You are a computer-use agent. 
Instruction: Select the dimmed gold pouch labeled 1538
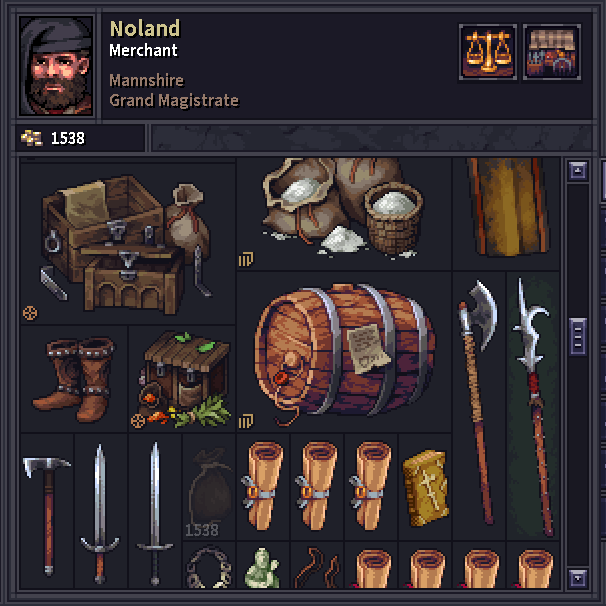pos(209,487)
